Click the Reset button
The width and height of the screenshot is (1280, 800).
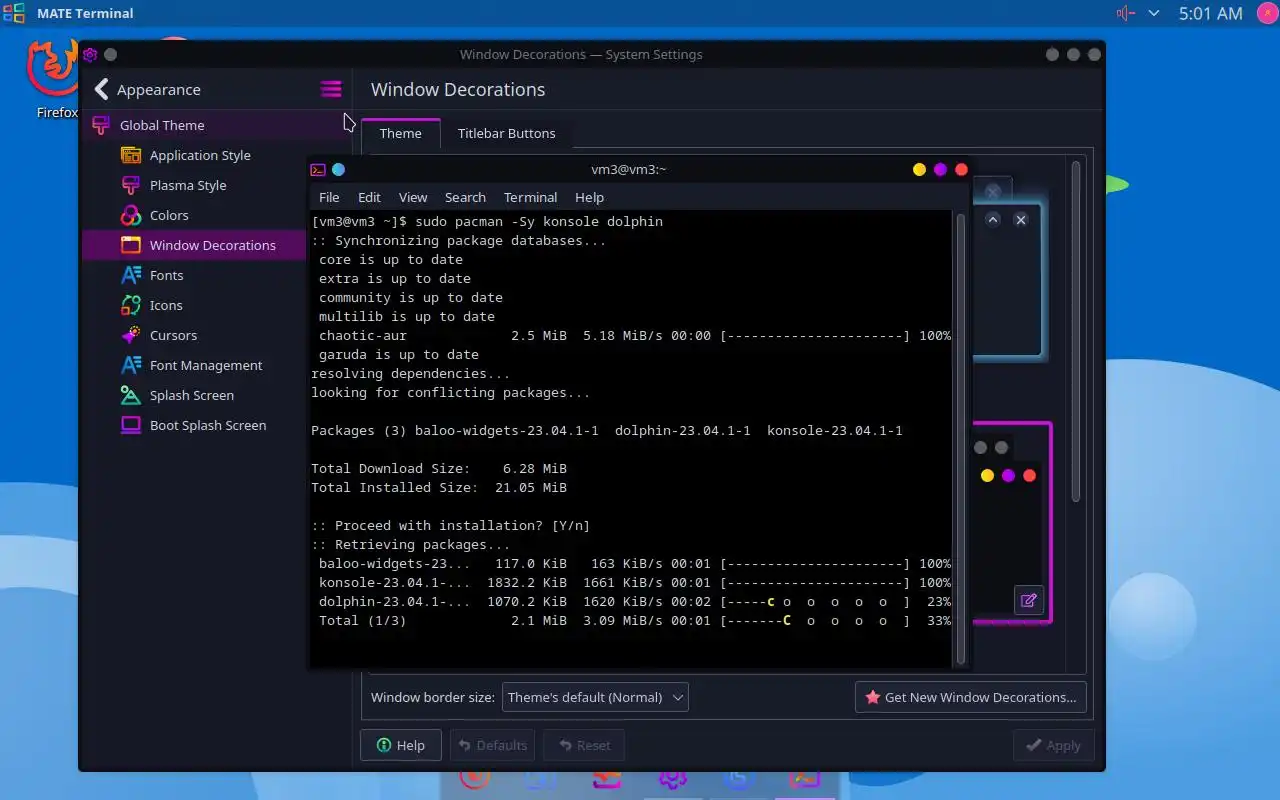point(584,745)
